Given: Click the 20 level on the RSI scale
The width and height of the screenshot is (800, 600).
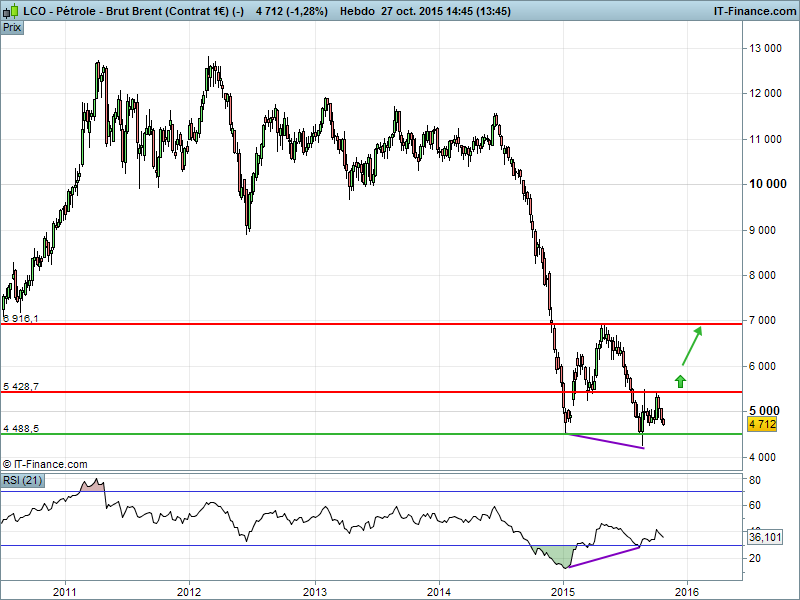Looking at the screenshot, I should point(755,558).
